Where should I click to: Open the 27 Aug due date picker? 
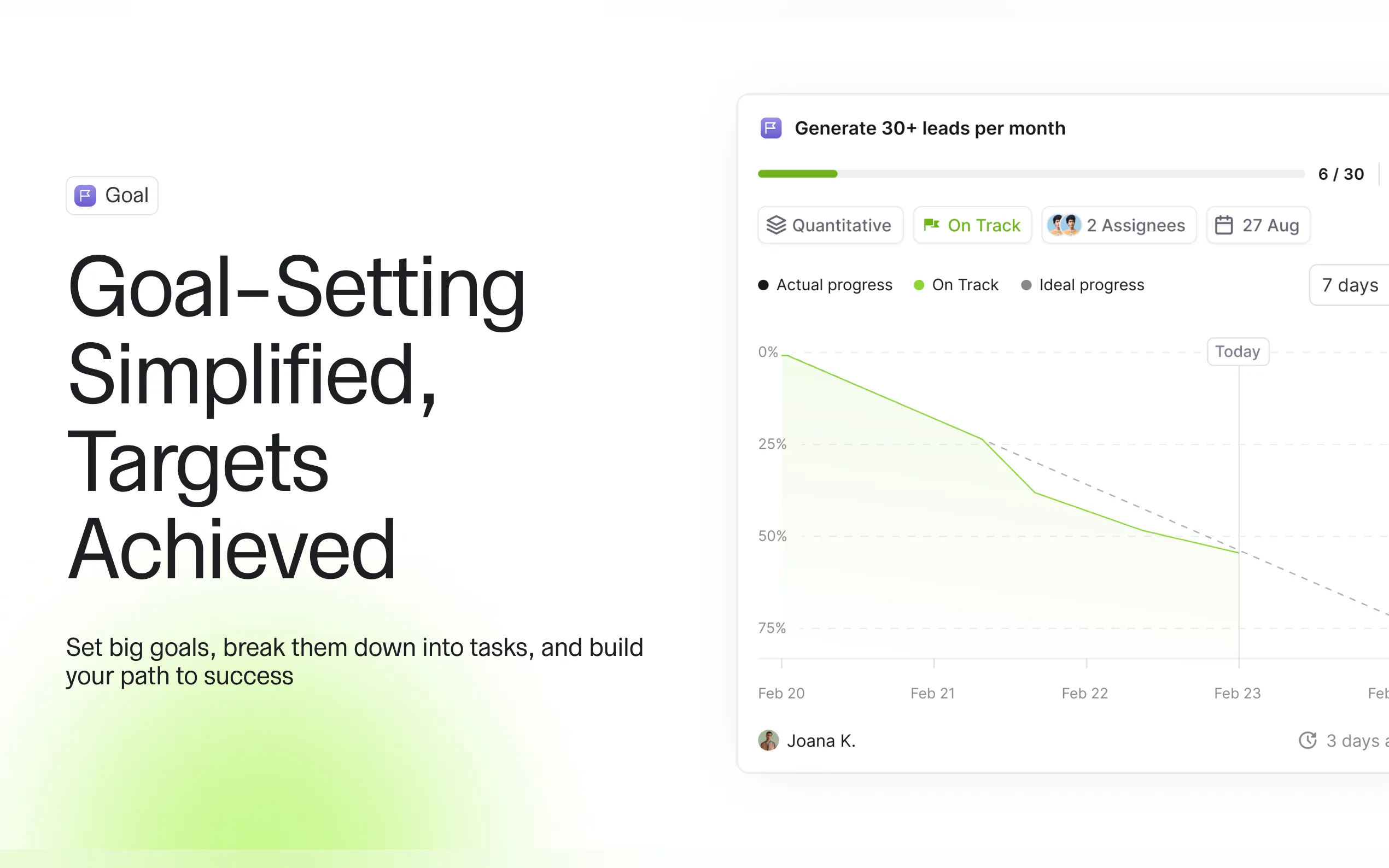1258,225
